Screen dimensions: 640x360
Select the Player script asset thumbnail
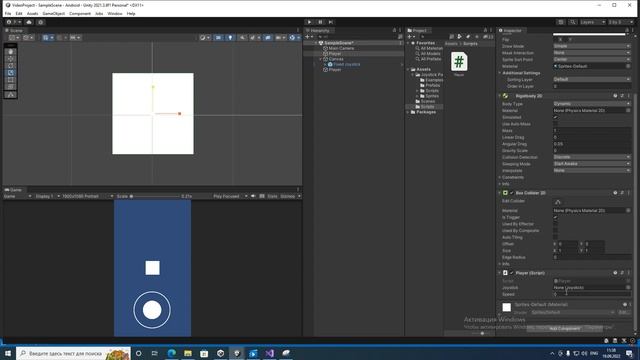click(459, 62)
